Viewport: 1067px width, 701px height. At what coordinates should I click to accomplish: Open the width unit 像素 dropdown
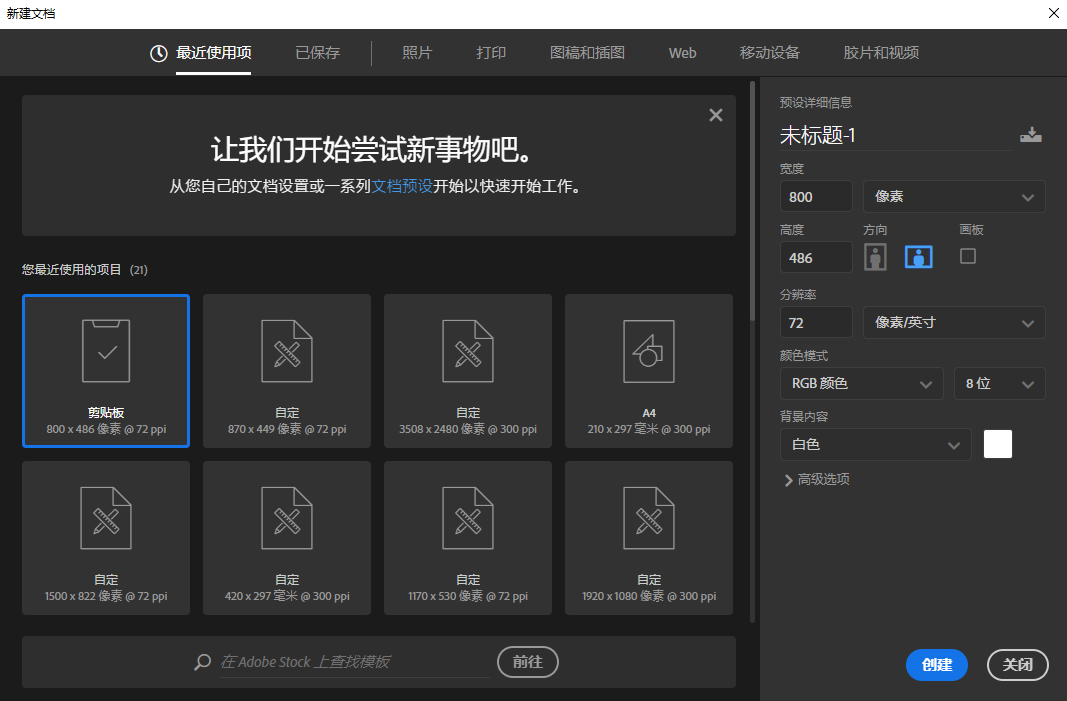click(x=954, y=197)
